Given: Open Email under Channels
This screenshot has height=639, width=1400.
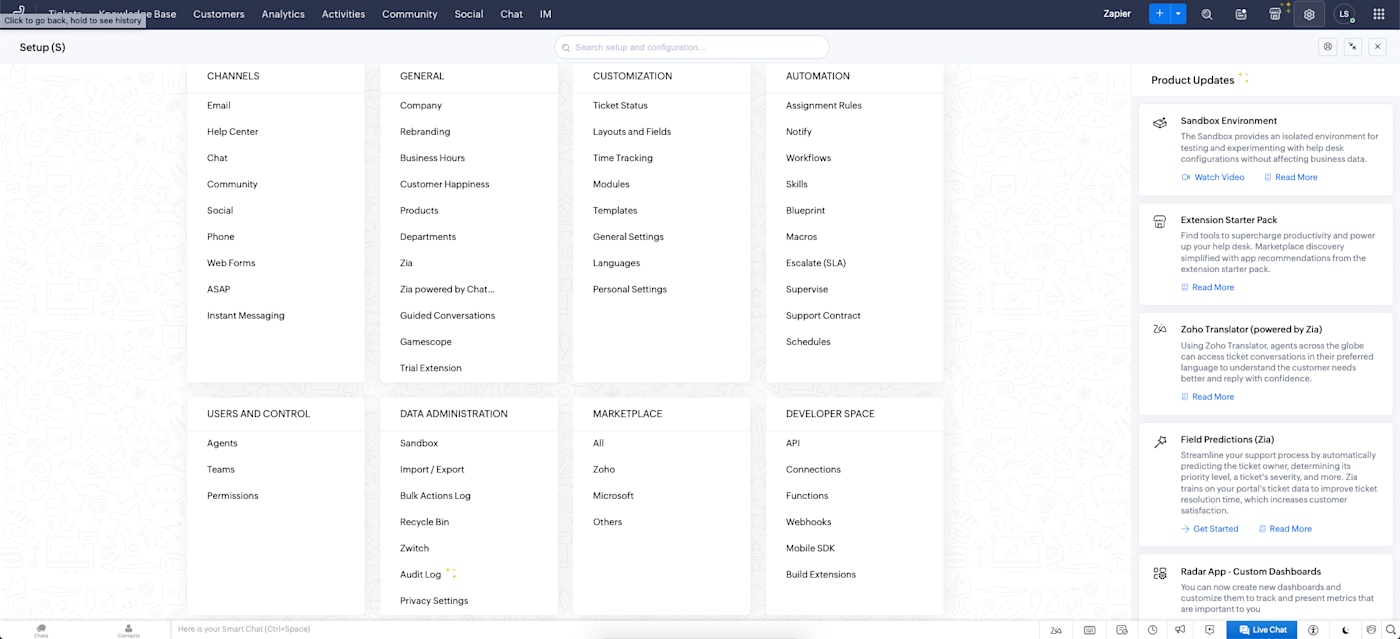Looking at the screenshot, I should pos(219,105).
